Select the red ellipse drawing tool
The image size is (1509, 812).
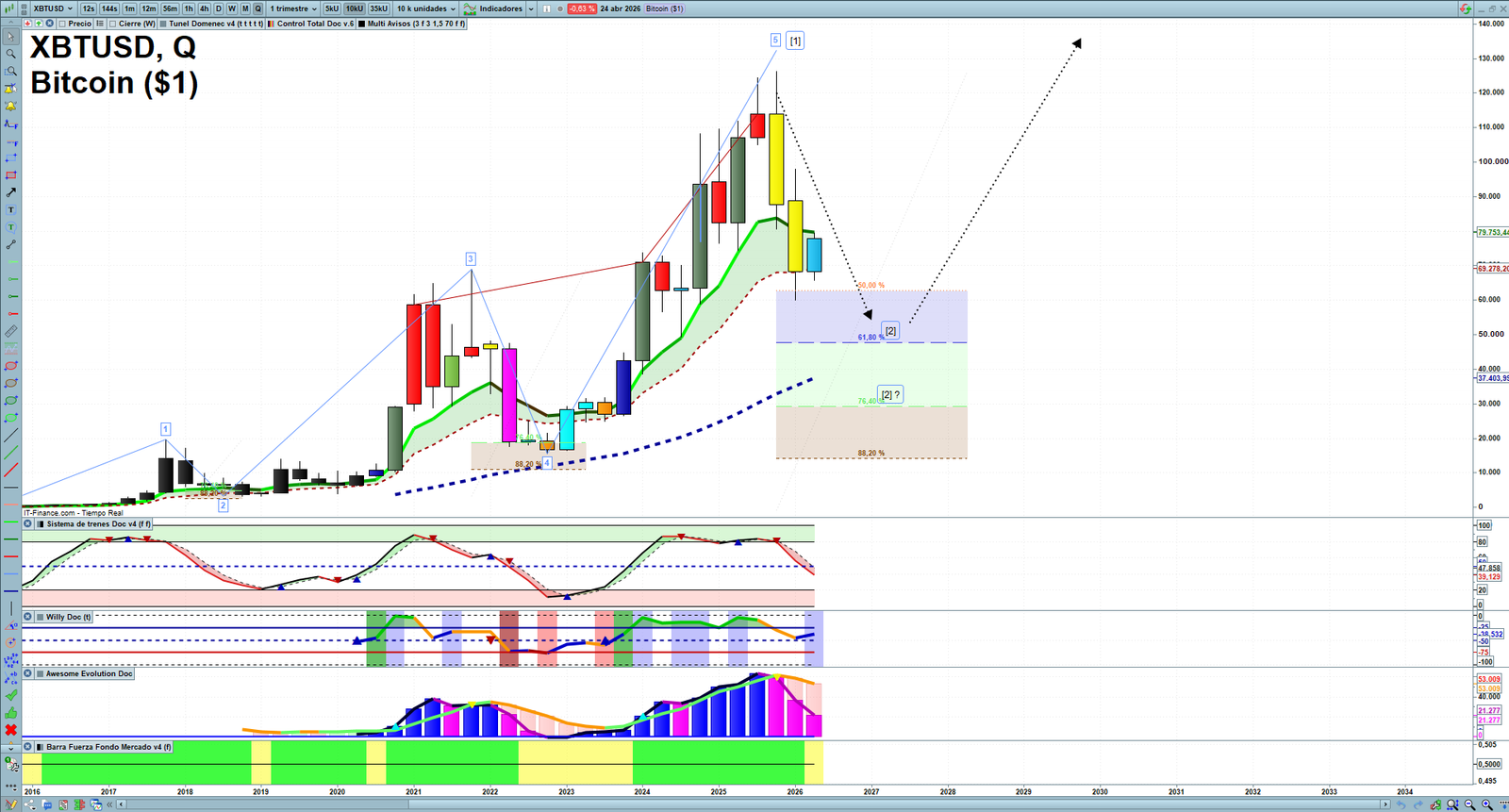[x=11, y=366]
